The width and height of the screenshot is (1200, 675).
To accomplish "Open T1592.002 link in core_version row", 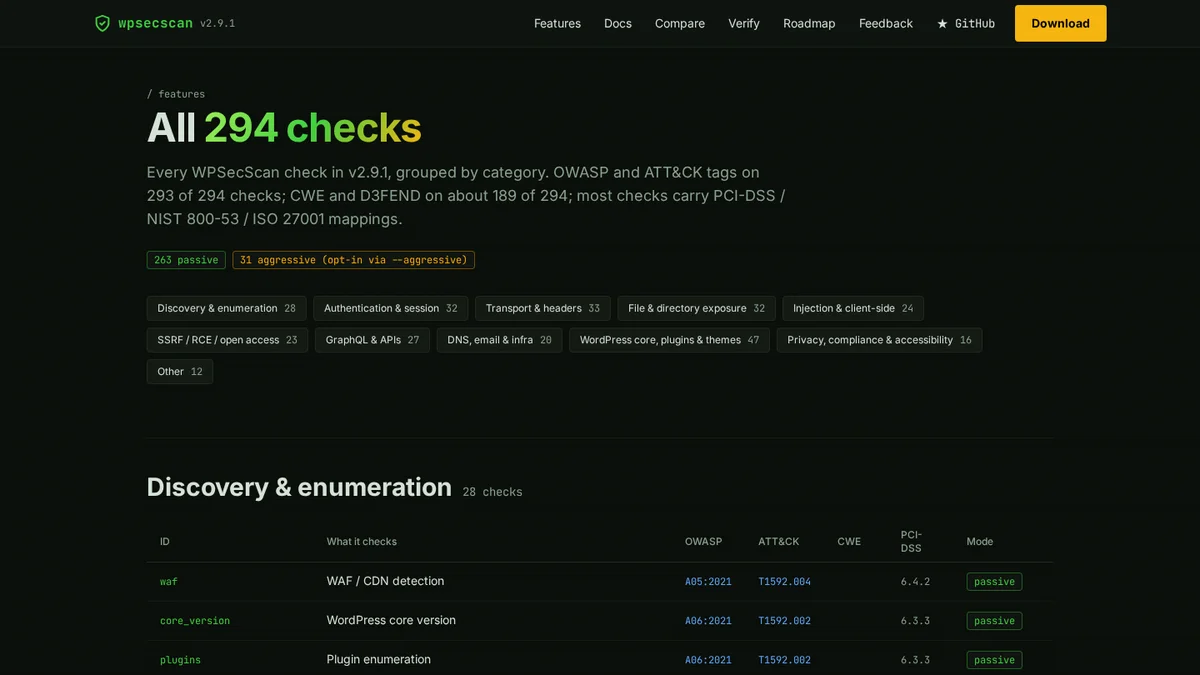I will tap(785, 621).
